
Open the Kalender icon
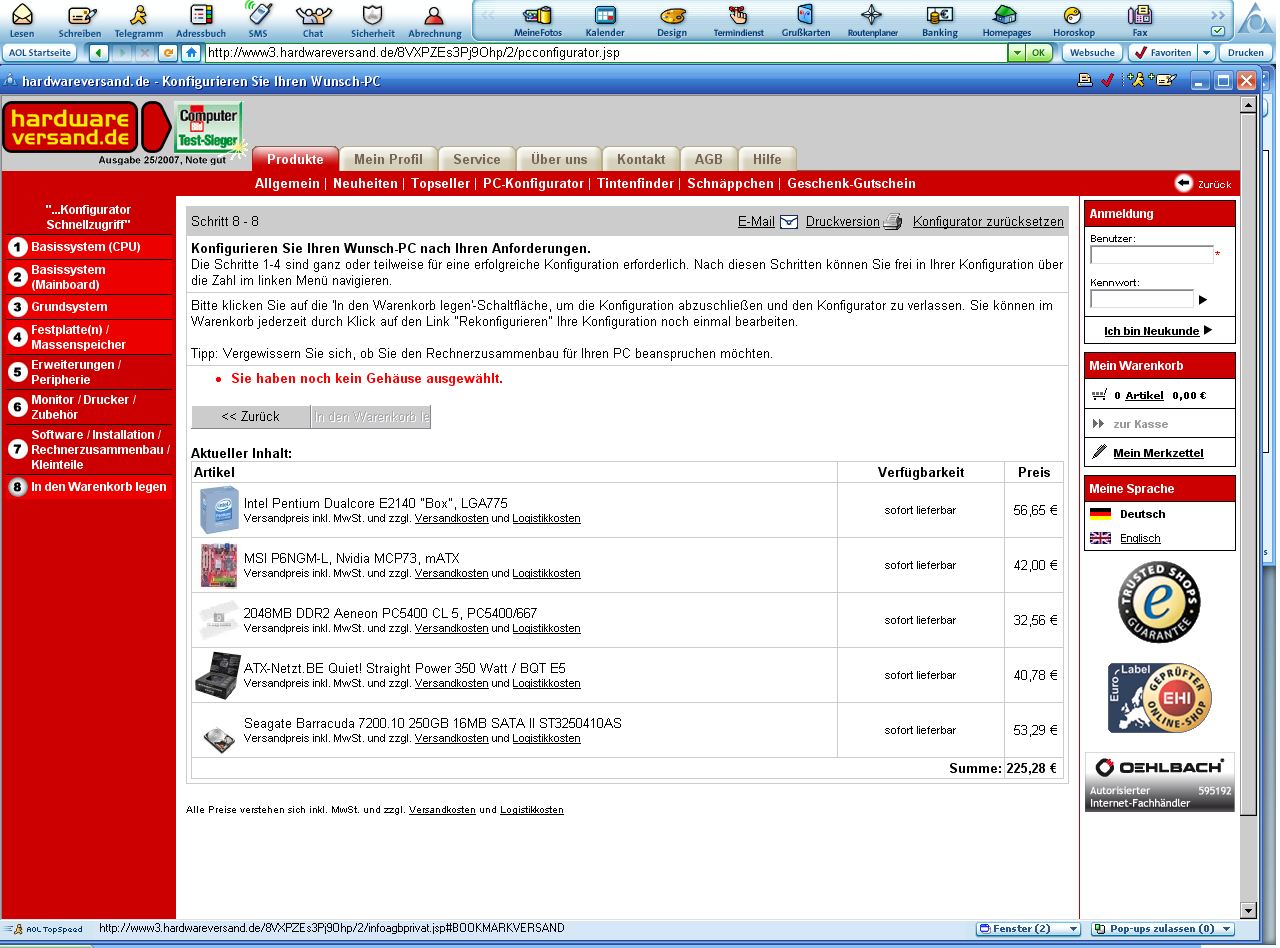point(605,15)
